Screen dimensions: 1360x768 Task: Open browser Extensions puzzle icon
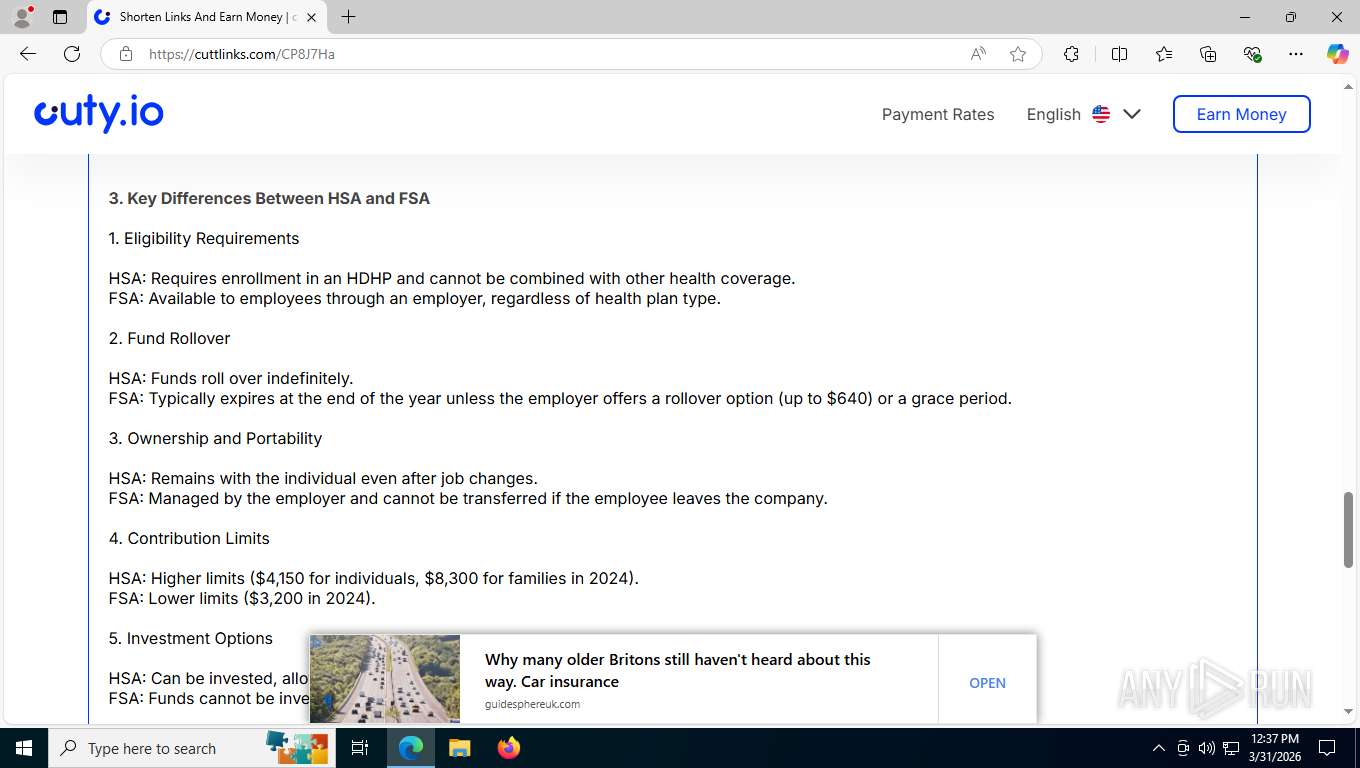tap(1072, 54)
